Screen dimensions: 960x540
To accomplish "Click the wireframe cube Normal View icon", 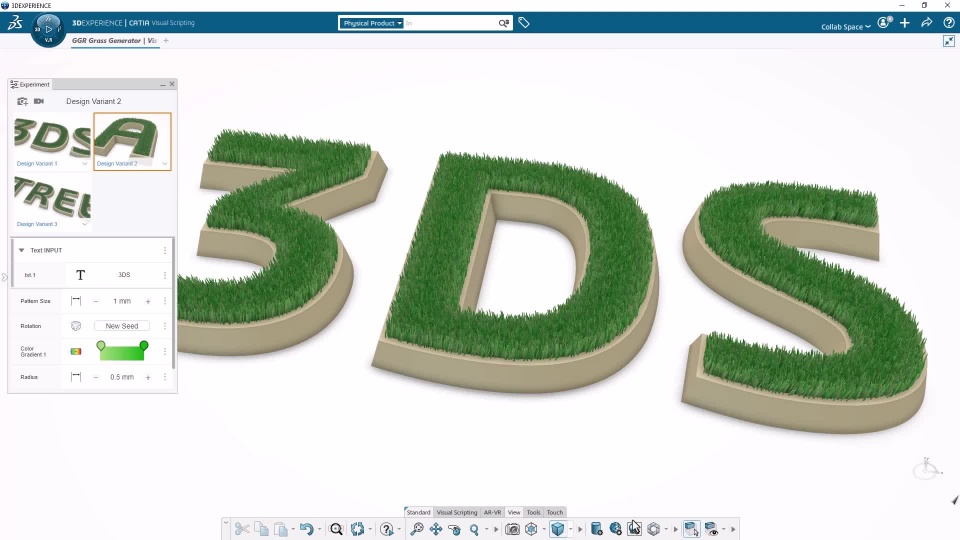I will coord(531,529).
